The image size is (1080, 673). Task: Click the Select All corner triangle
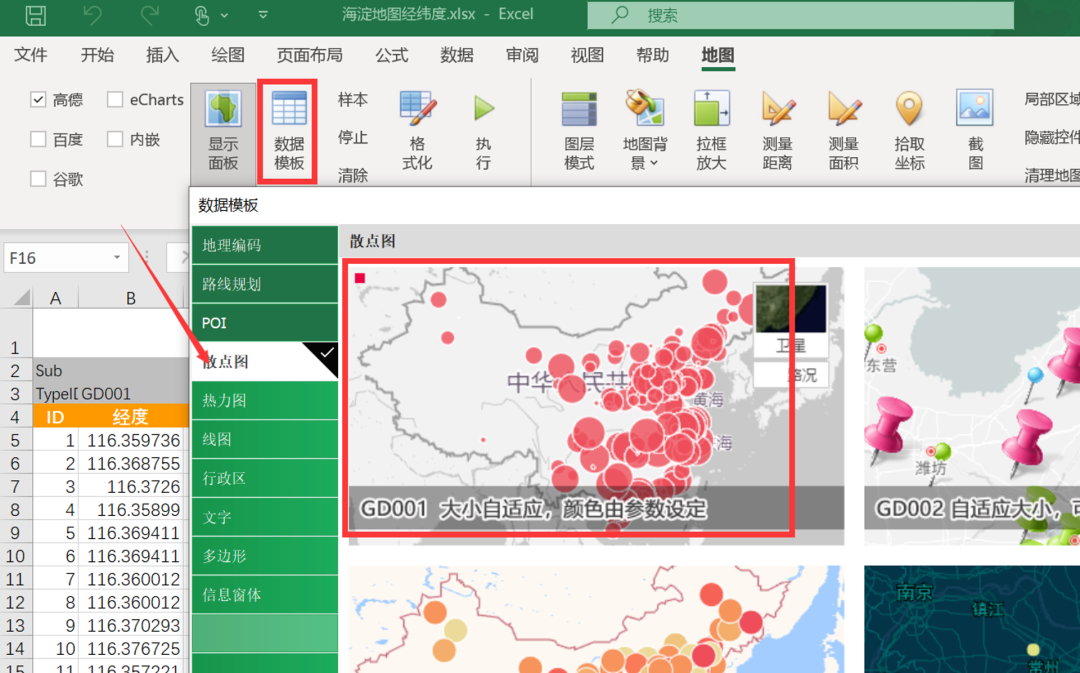(21, 298)
